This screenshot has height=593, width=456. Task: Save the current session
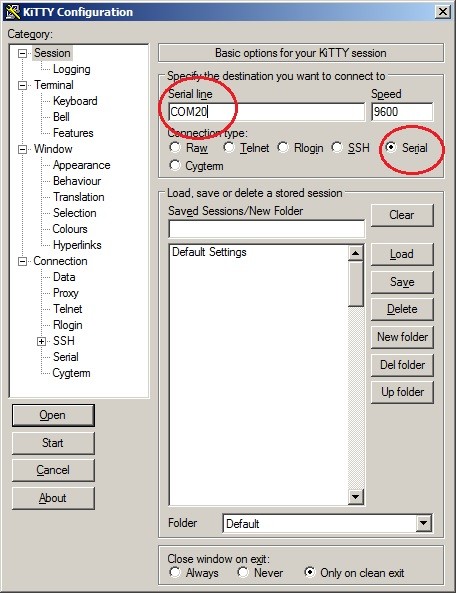pos(402,282)
